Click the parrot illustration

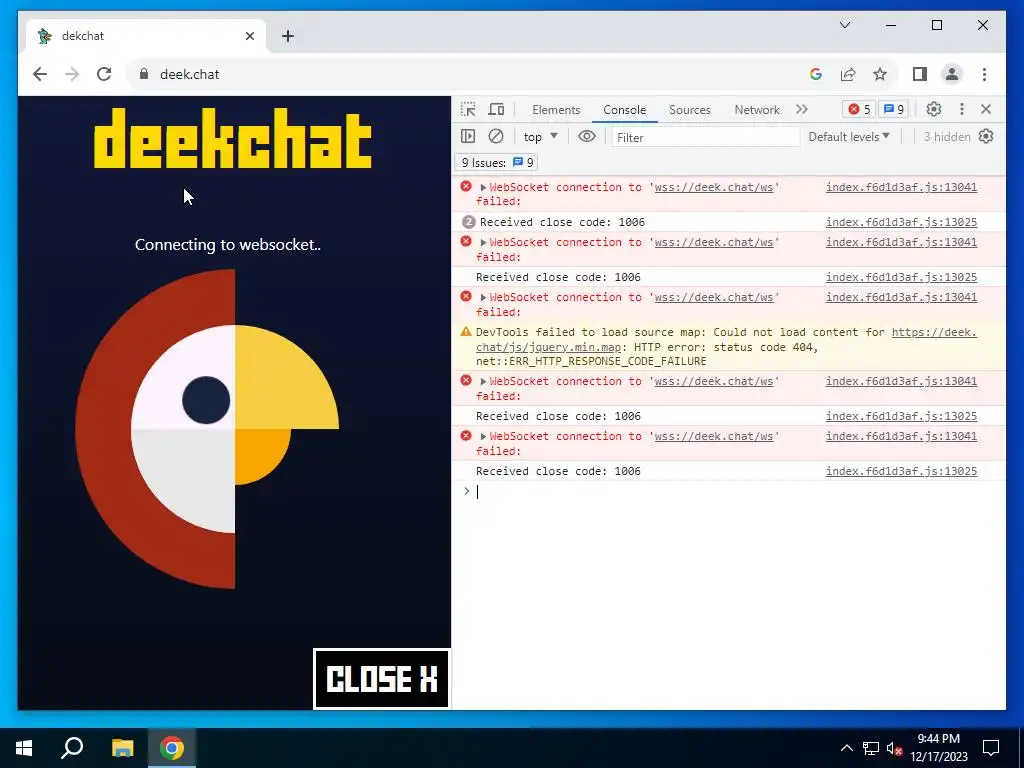coord(207,429)
